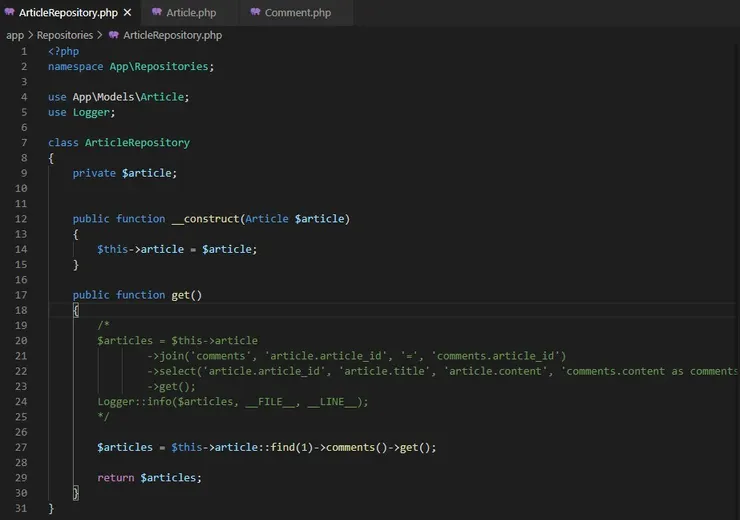Click the __construct function name
Viewport: 740px width, 520px height.
(x=205, y=219)
